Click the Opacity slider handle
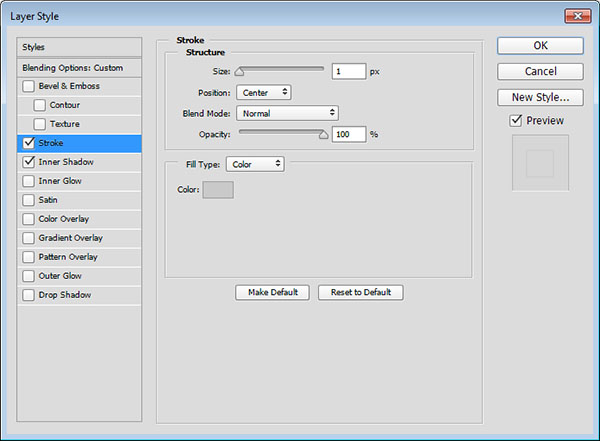 pos(323,132)
